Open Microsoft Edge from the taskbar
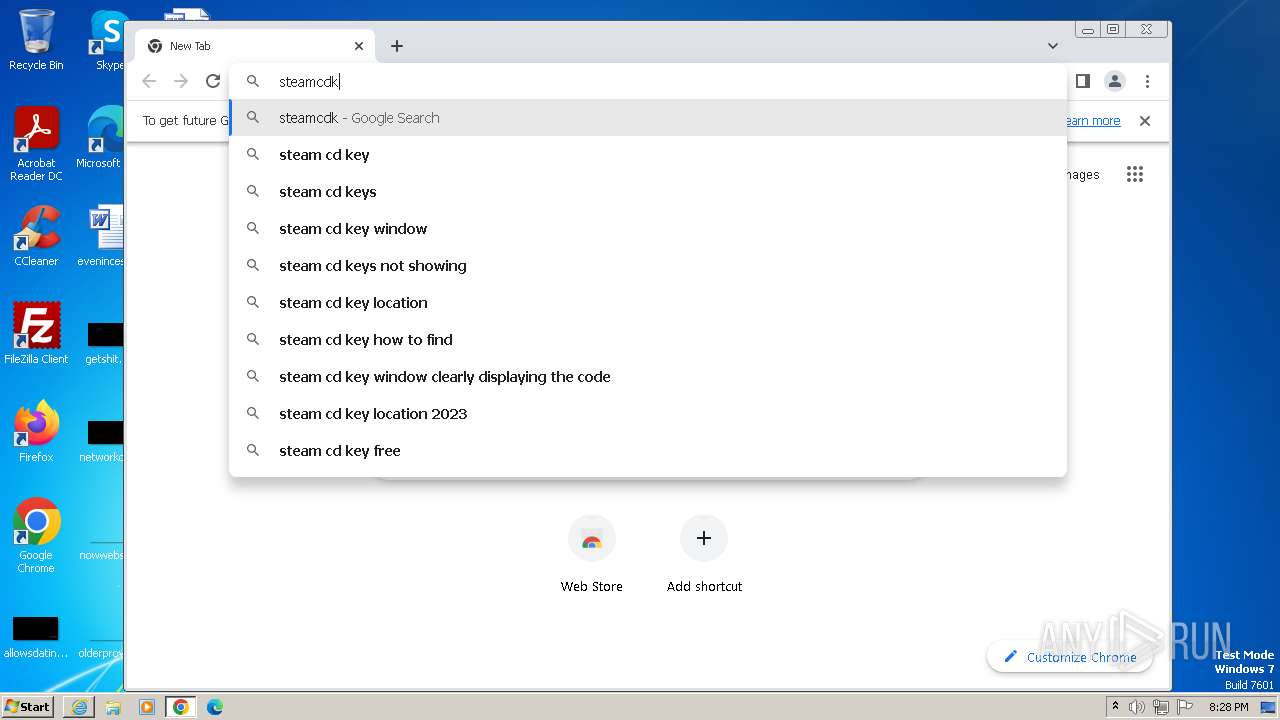The width and height of the screenshot is (1280, 720). 215,707
